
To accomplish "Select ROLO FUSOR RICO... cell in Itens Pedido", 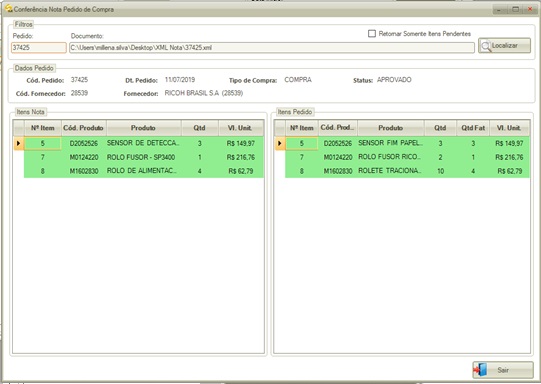I will (x=391, y=157).
